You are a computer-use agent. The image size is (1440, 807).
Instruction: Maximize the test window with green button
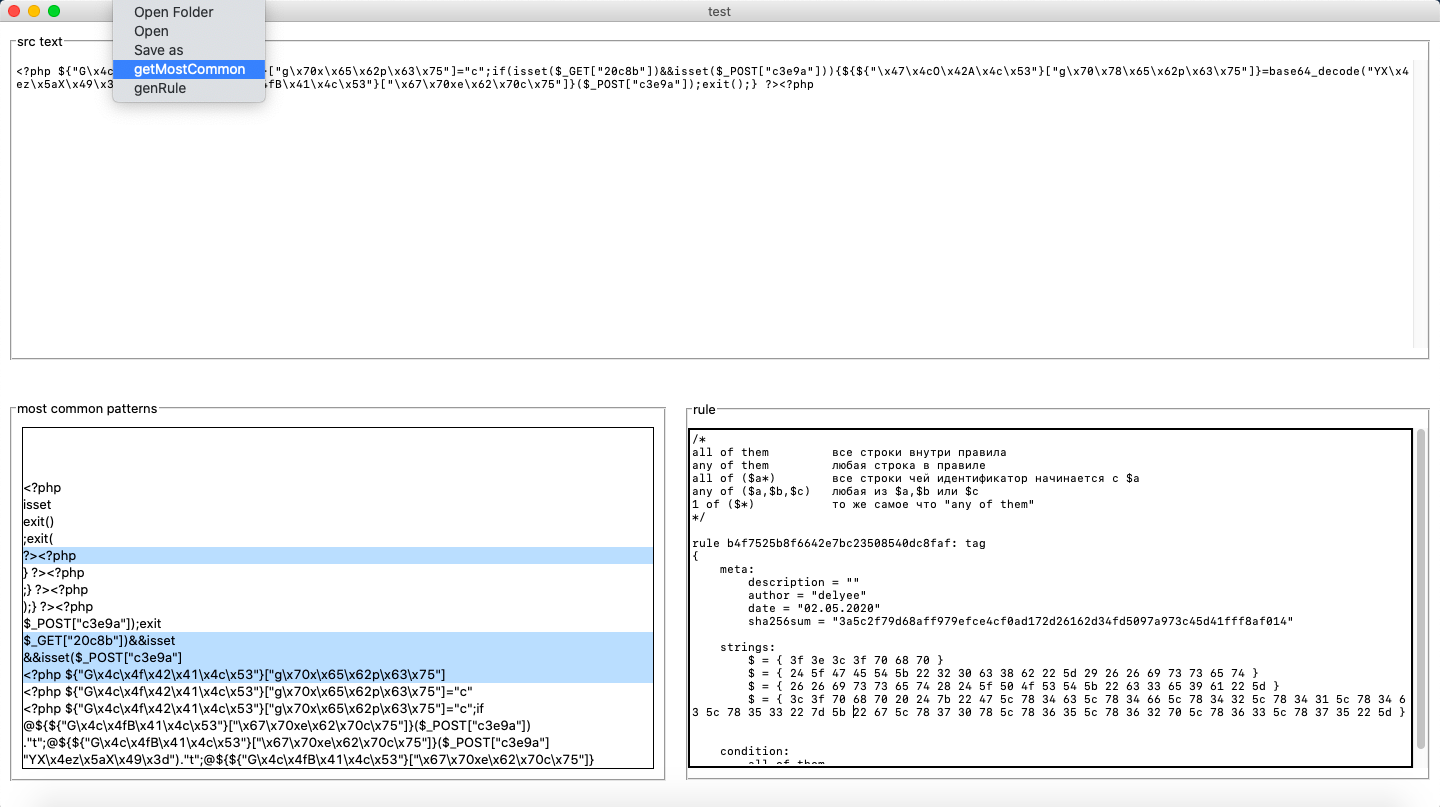coord(54,11)
